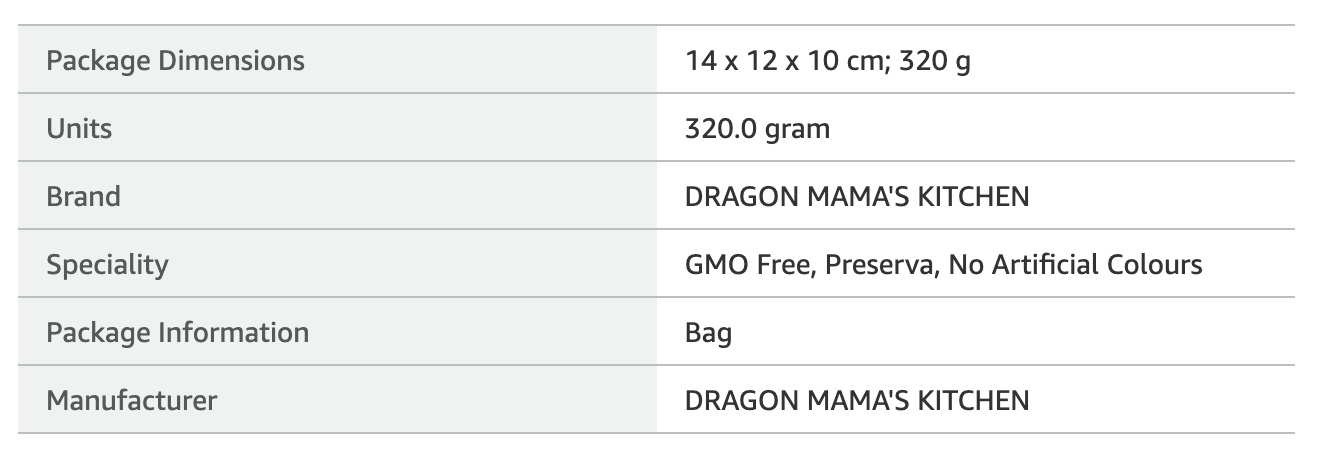Click DRAGON MAMA'S KITCHEN in Manufacturer row
The width and height of the screenshot is (1326, 462).
coord(857,401)
